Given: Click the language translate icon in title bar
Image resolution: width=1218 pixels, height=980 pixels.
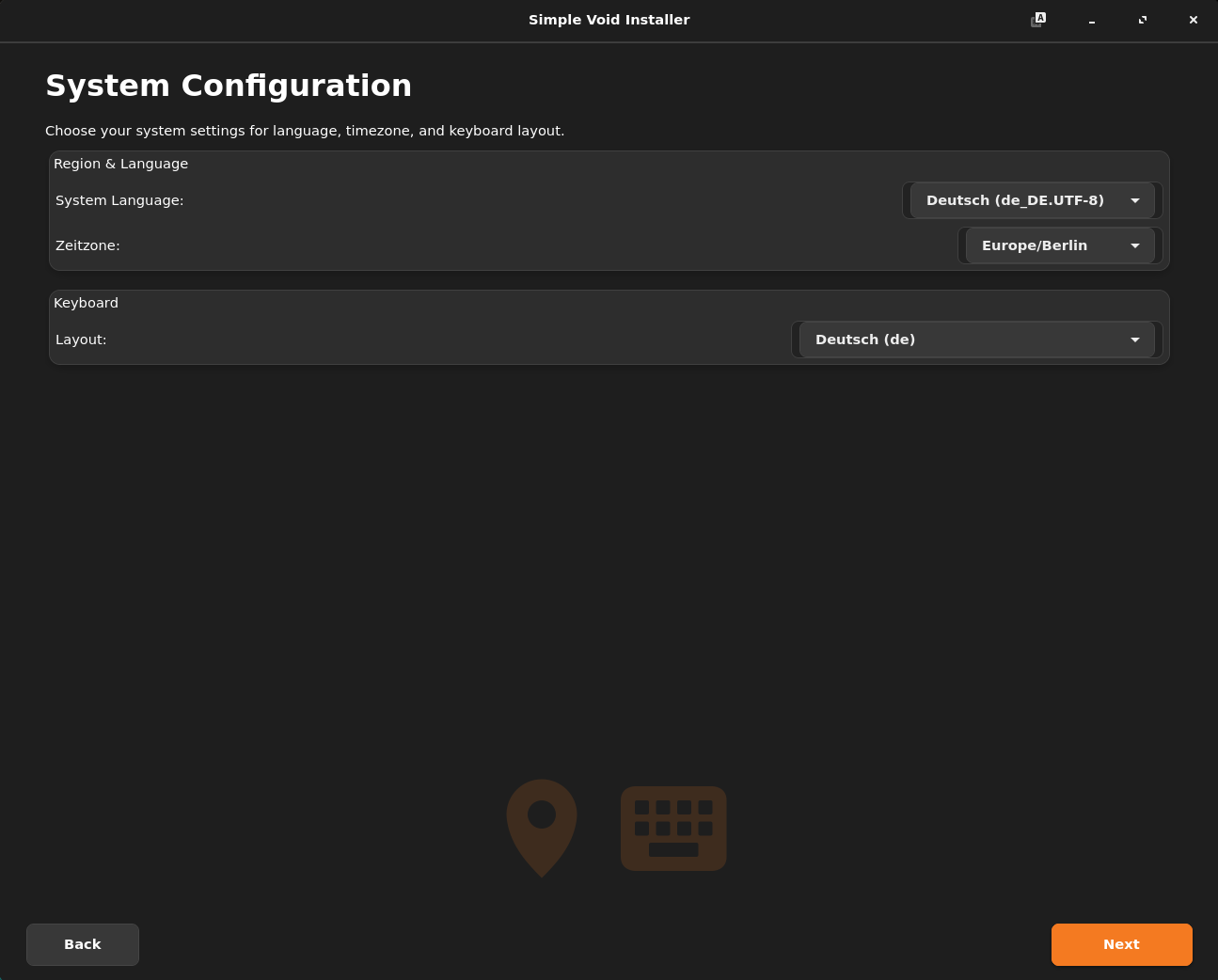Looking at the screenshot, I should tap(1038, 20).
